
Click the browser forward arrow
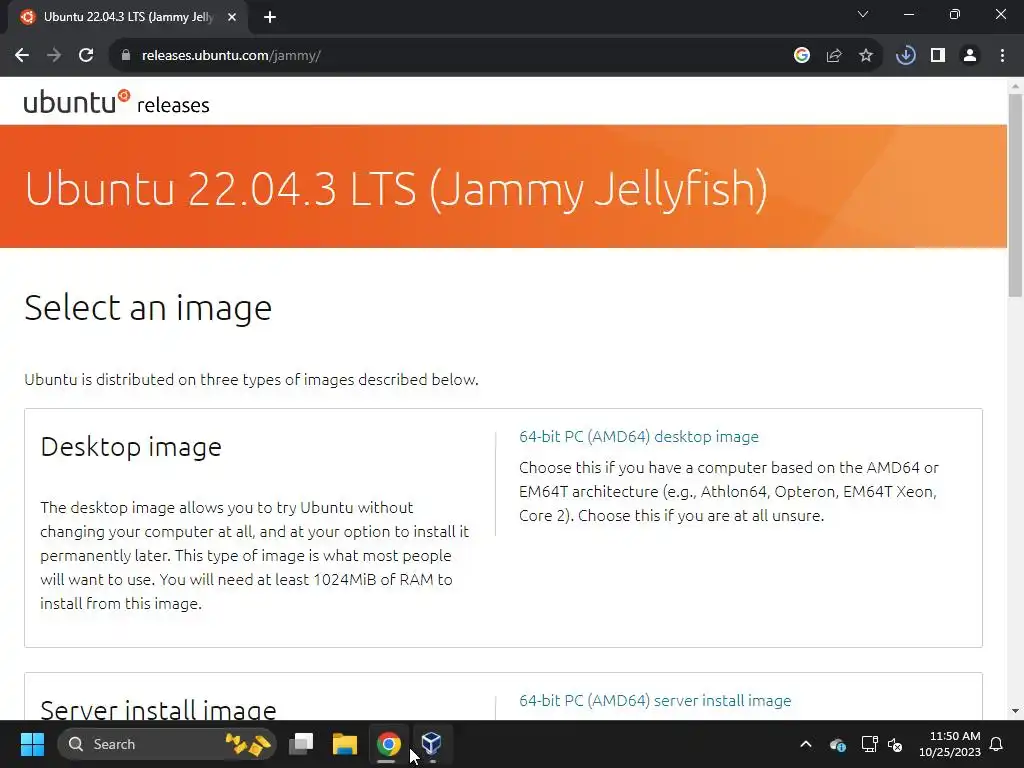point(54,56)
